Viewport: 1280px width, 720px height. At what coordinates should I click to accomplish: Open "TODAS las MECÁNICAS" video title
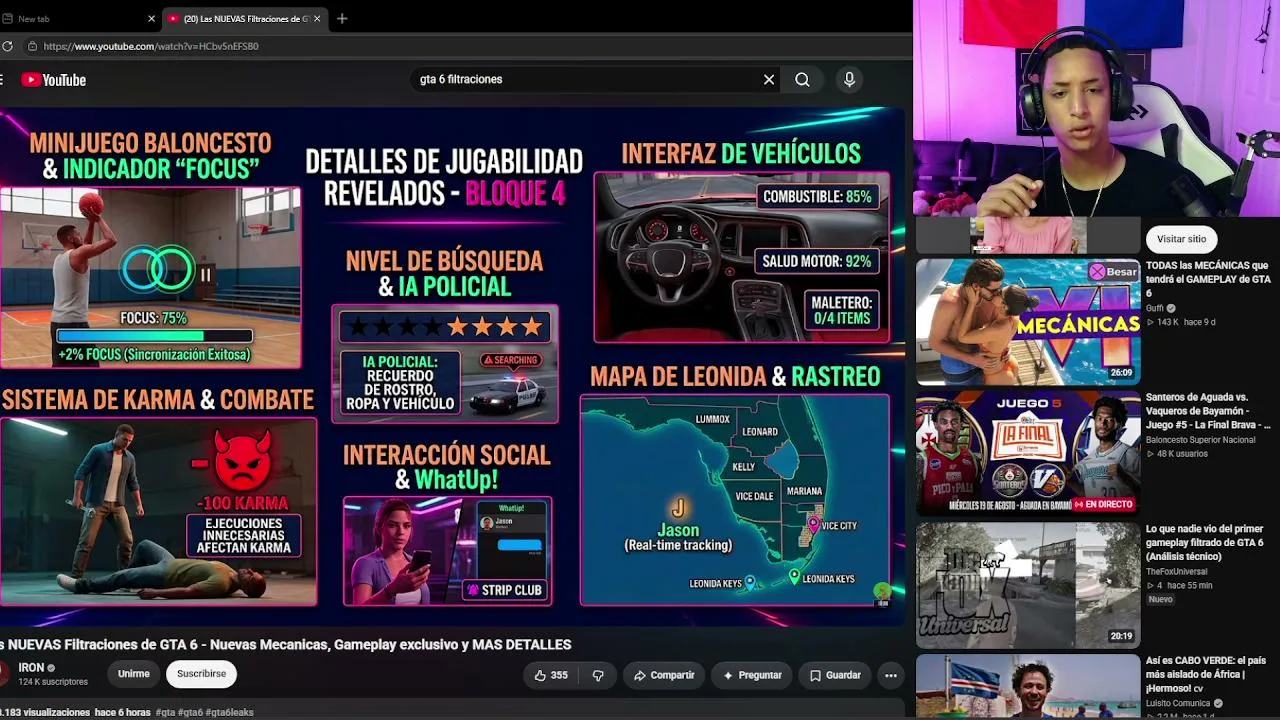tap(1208, 279)
